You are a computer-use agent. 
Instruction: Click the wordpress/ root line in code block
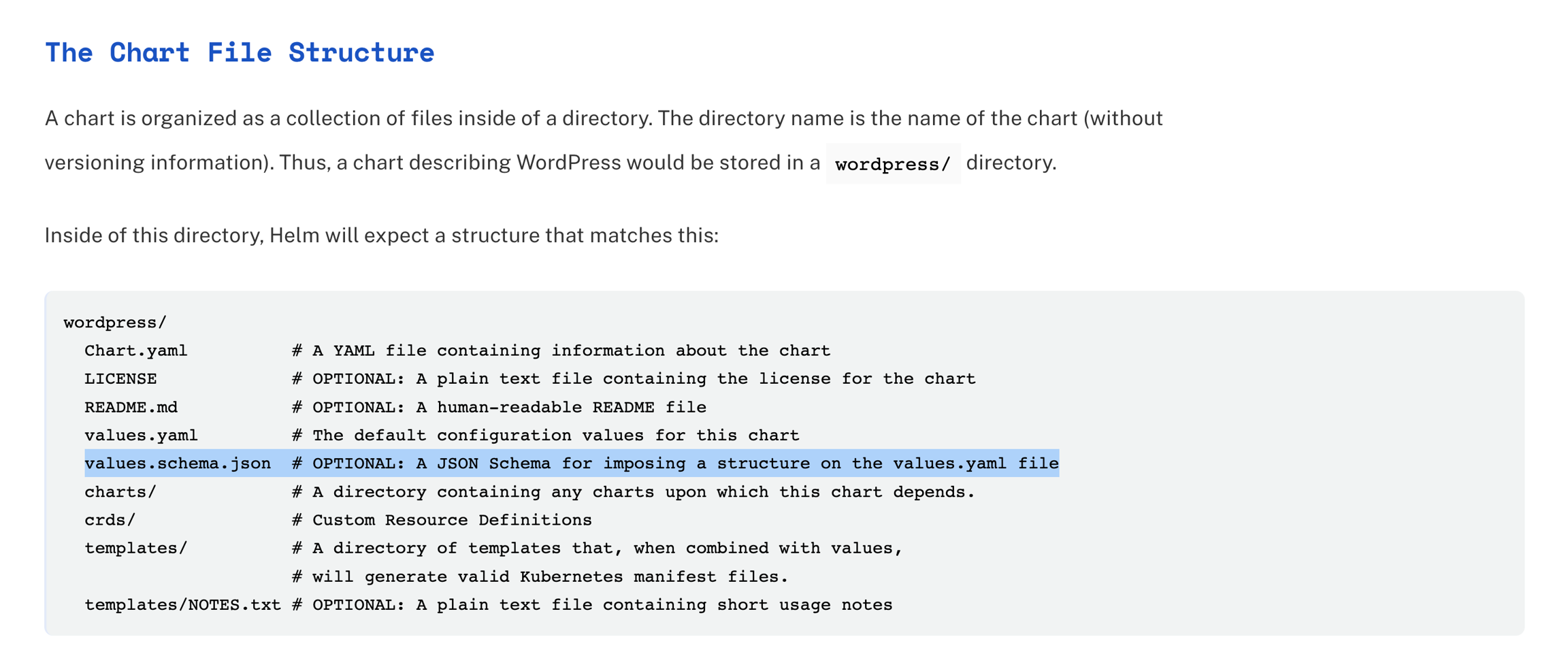(115, 322)
